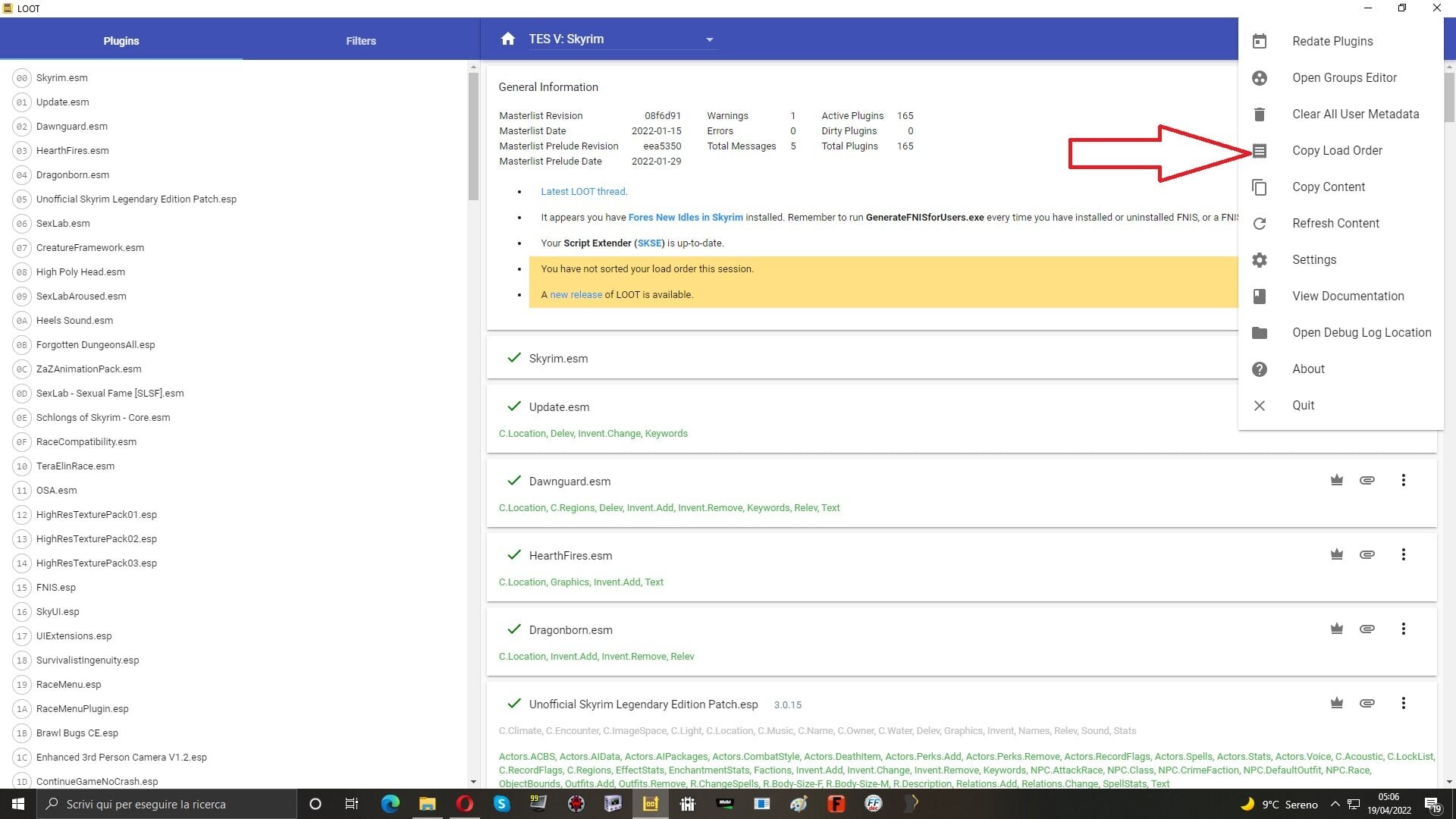This screenshot has height=819, width=1456.
Task: Launch Microsoft Edge from the taskbar
Action: 390,804
